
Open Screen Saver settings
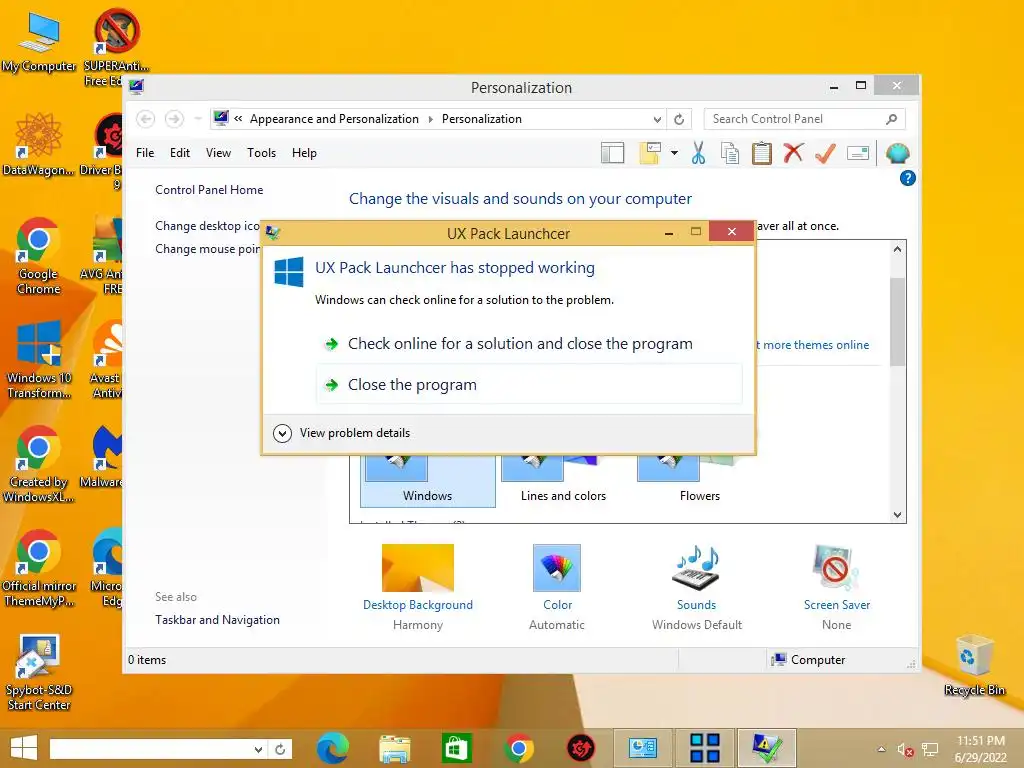click(837, 587)
